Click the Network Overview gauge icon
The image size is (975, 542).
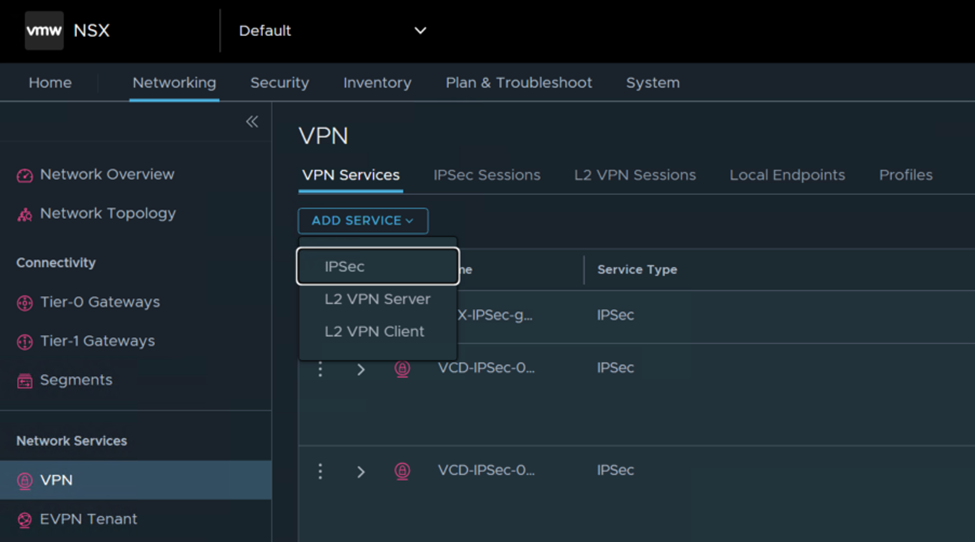tap(24, 176)
